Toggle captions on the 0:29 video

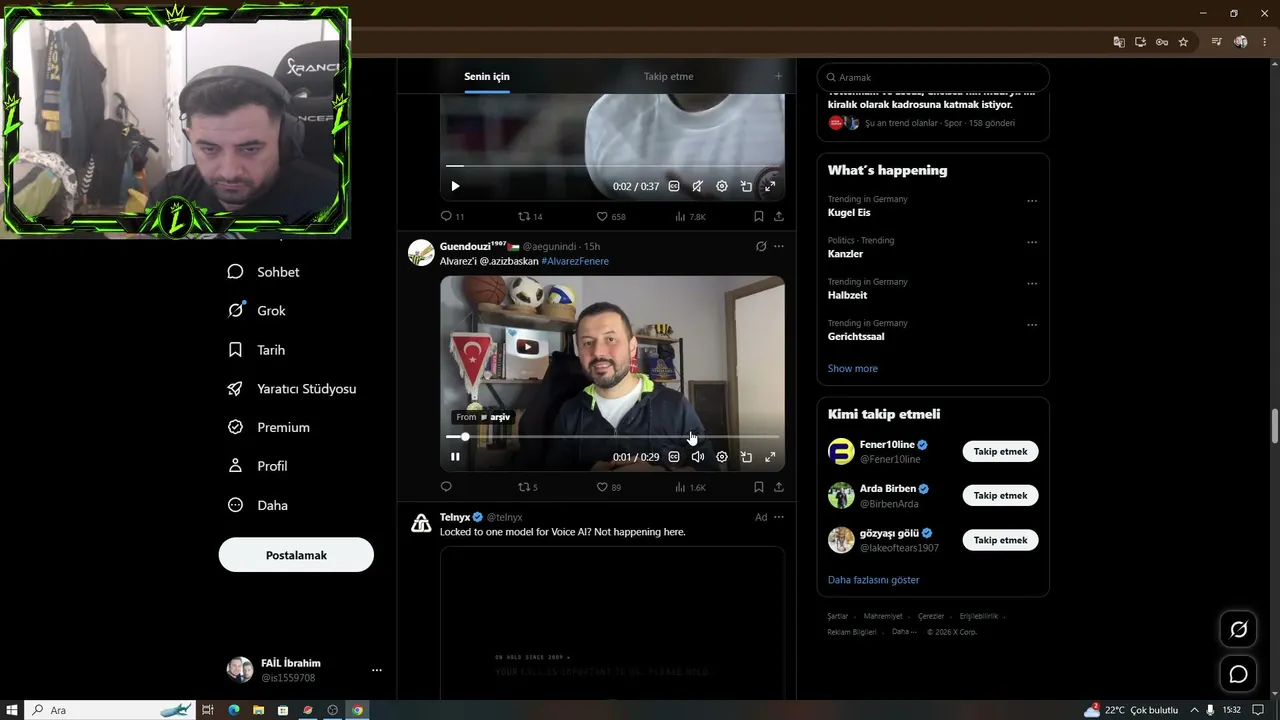[x=674, y=457]
